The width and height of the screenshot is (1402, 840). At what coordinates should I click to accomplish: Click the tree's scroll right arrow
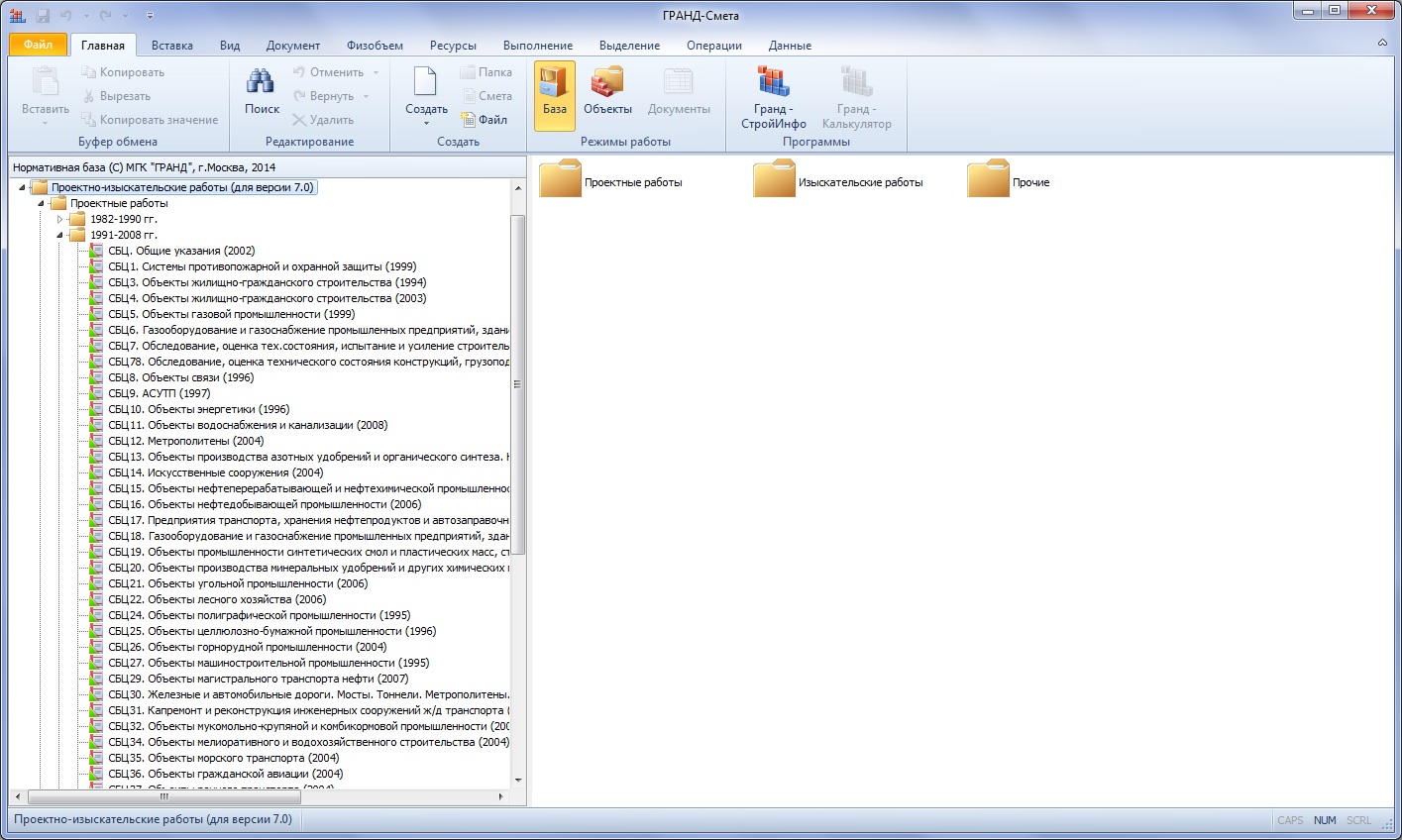[x=501, y=796]
